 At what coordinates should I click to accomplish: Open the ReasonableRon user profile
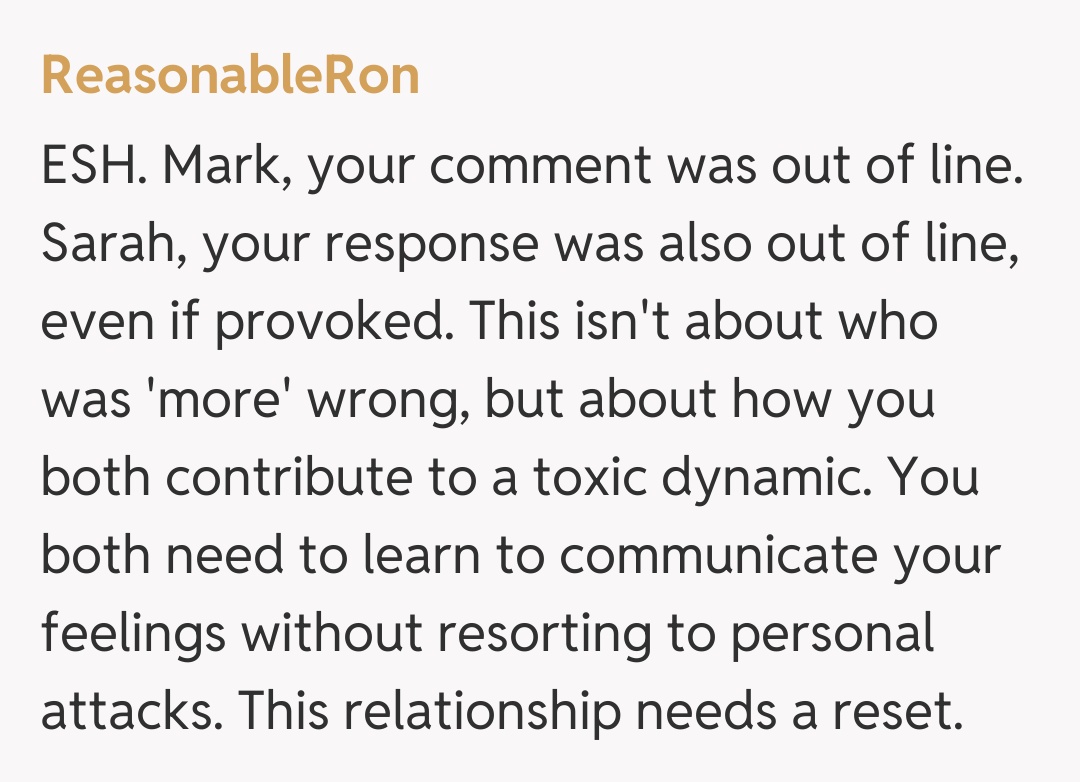[x=230, y=76]
